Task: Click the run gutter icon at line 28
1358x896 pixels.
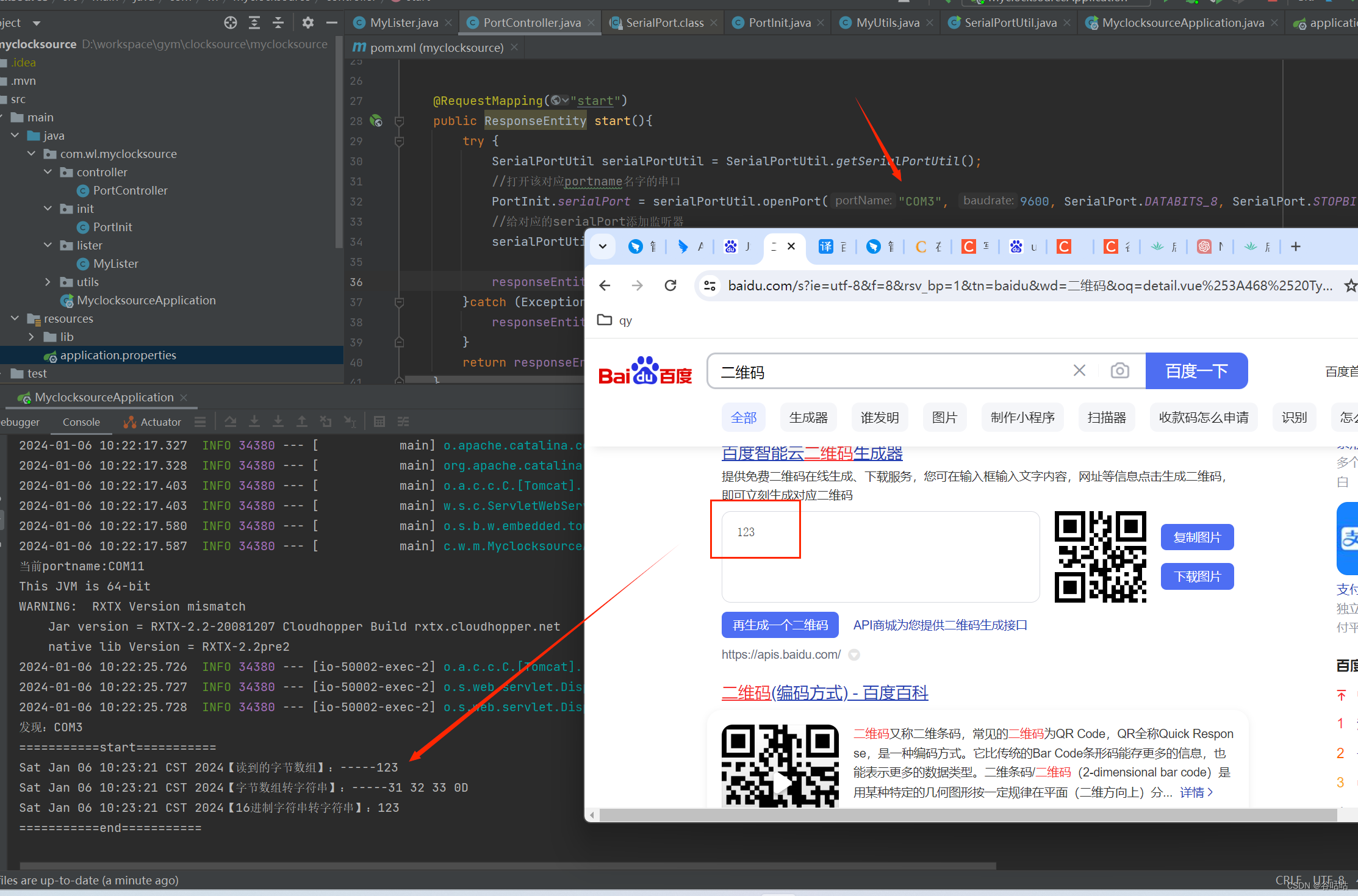Action: click(376, 121)
